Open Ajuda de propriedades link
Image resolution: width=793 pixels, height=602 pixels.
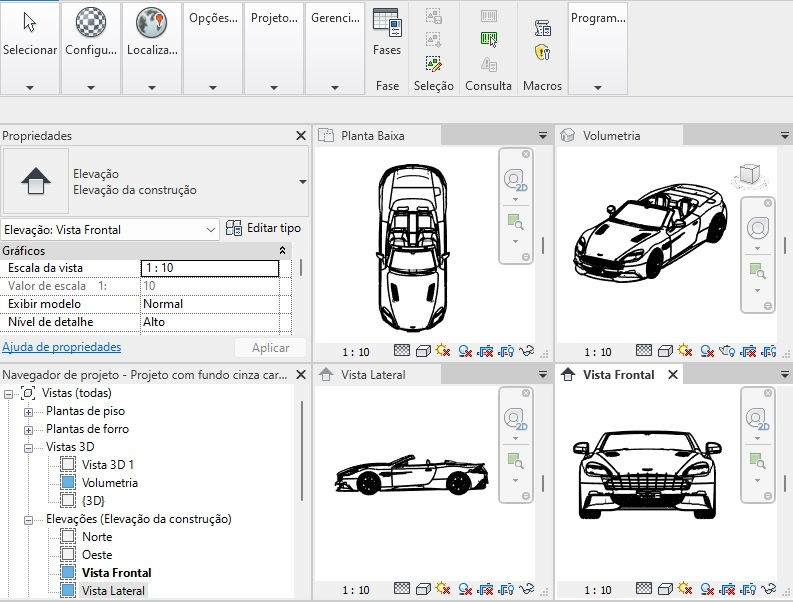coord(62,347)
